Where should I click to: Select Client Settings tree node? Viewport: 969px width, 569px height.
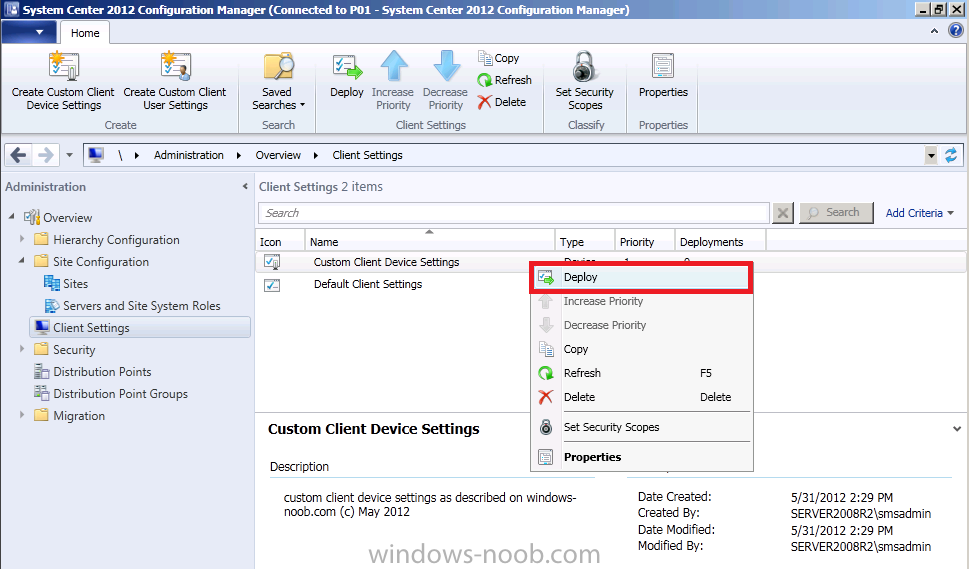pos(140,327)
